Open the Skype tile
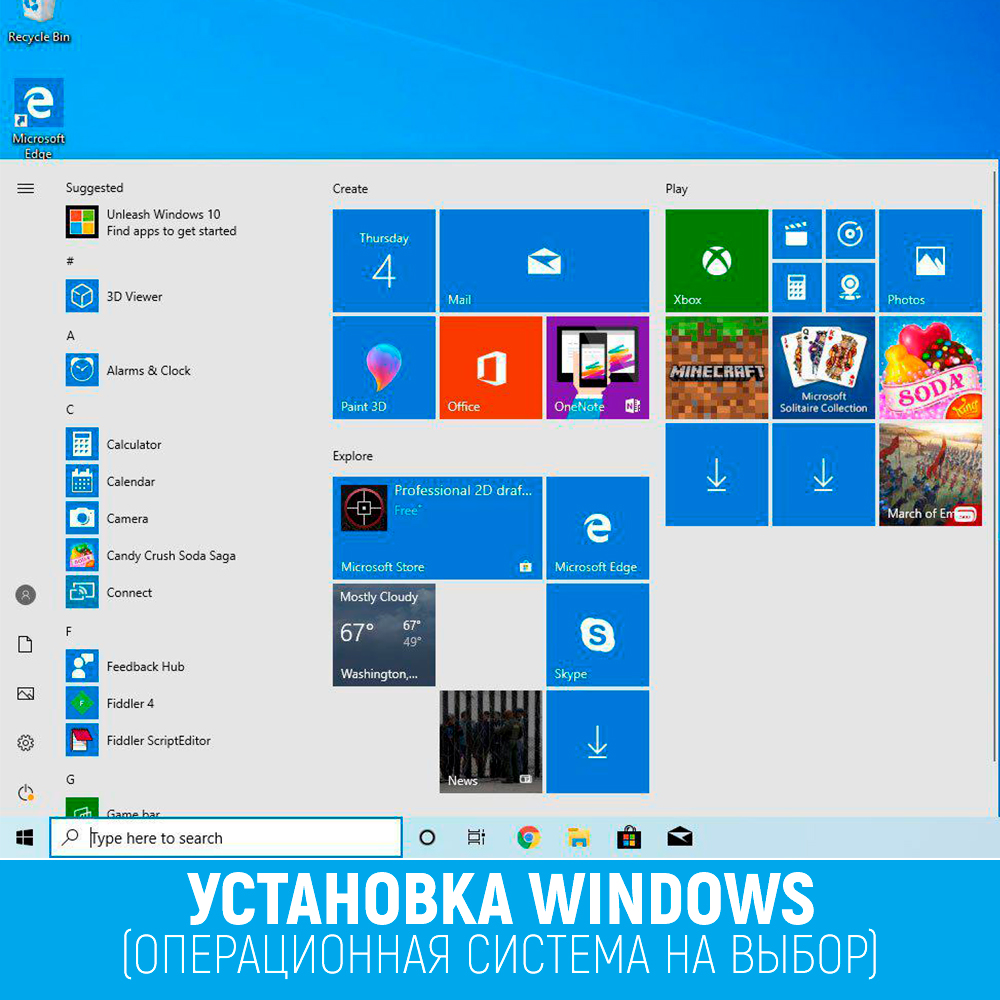 click(x=598, y=635)
